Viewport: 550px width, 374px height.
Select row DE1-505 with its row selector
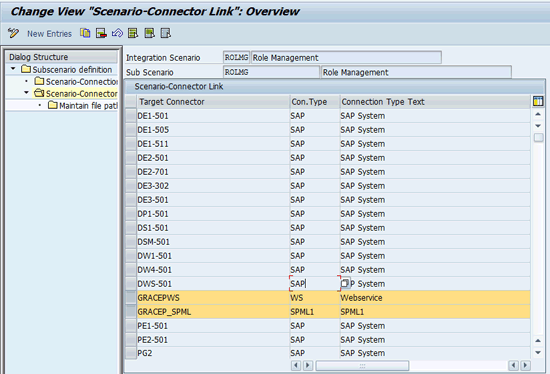[131, 129]
